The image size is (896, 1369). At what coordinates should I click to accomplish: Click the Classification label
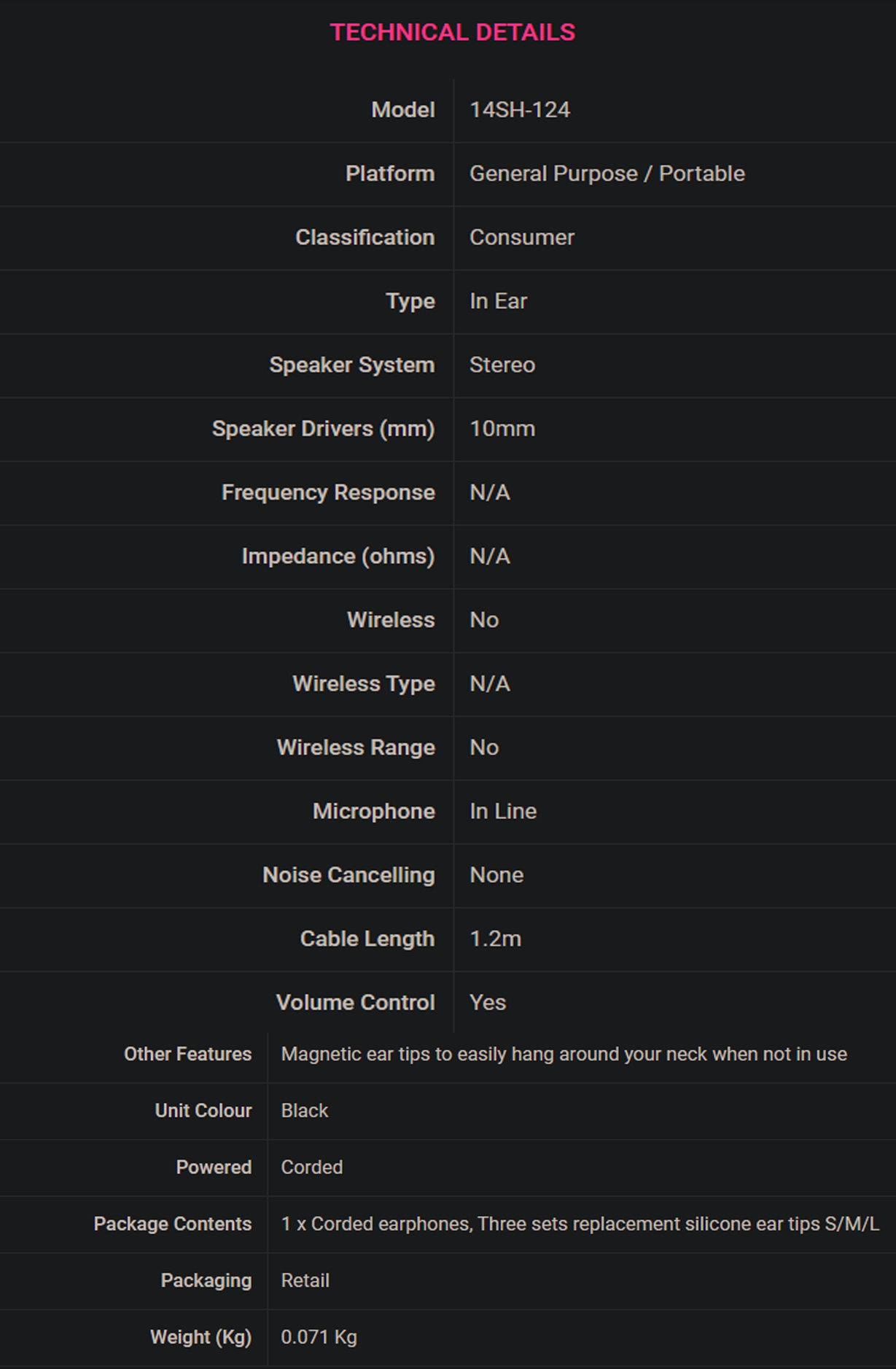(365, 237)
